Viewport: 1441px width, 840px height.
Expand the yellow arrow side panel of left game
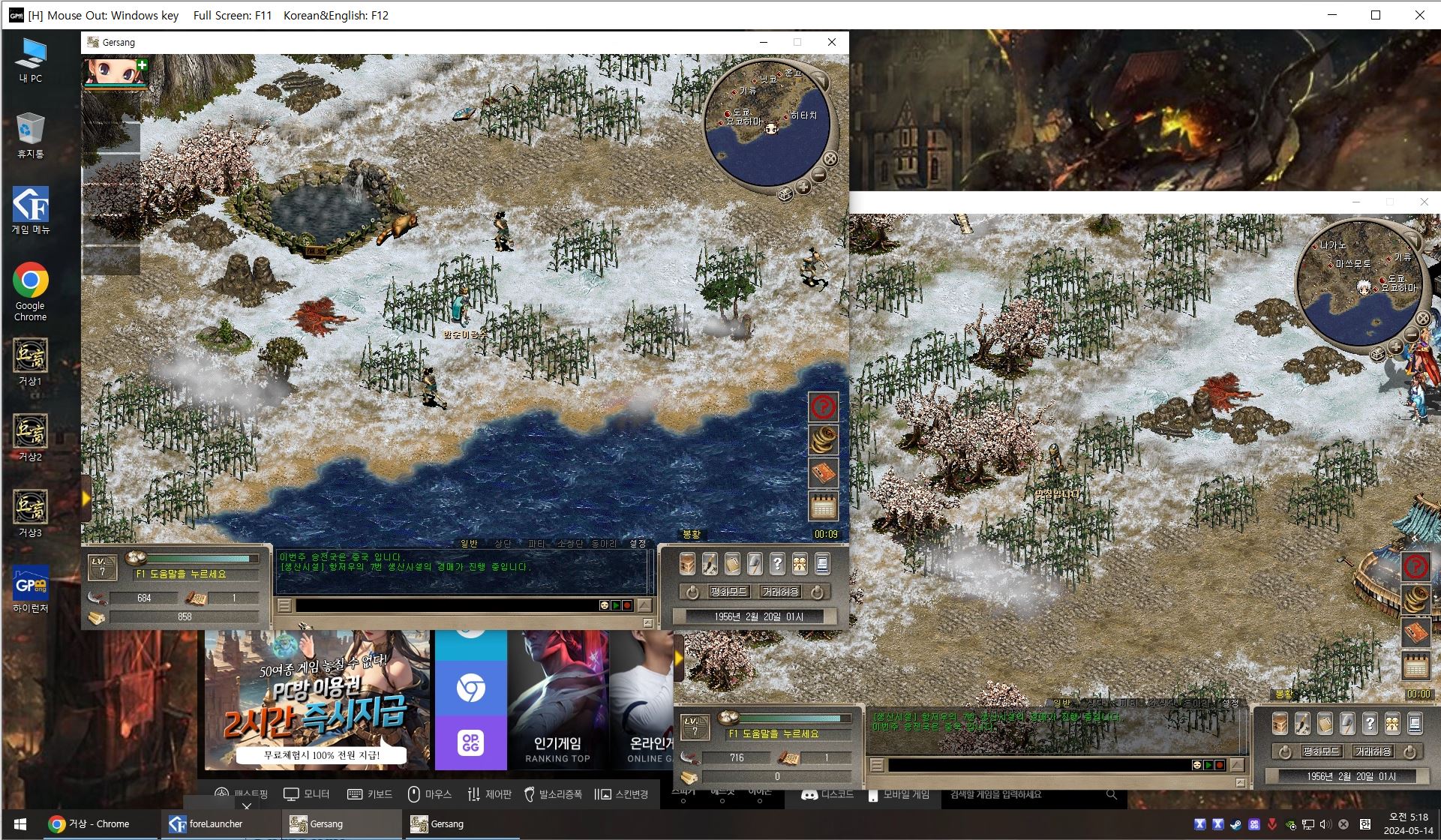click(86, 498)
